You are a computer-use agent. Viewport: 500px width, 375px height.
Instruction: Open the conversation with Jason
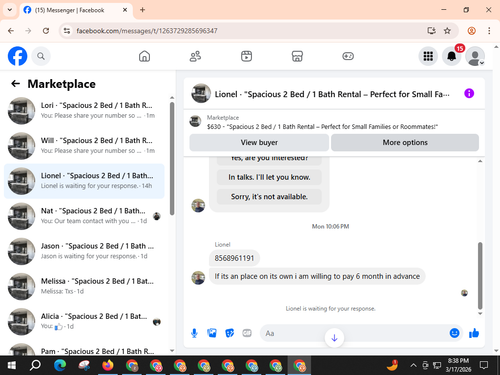84,251
